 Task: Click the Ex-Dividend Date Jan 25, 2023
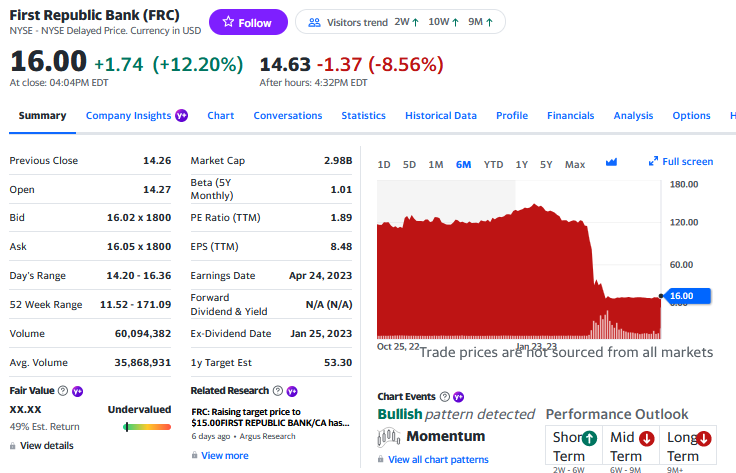[321, 334]
